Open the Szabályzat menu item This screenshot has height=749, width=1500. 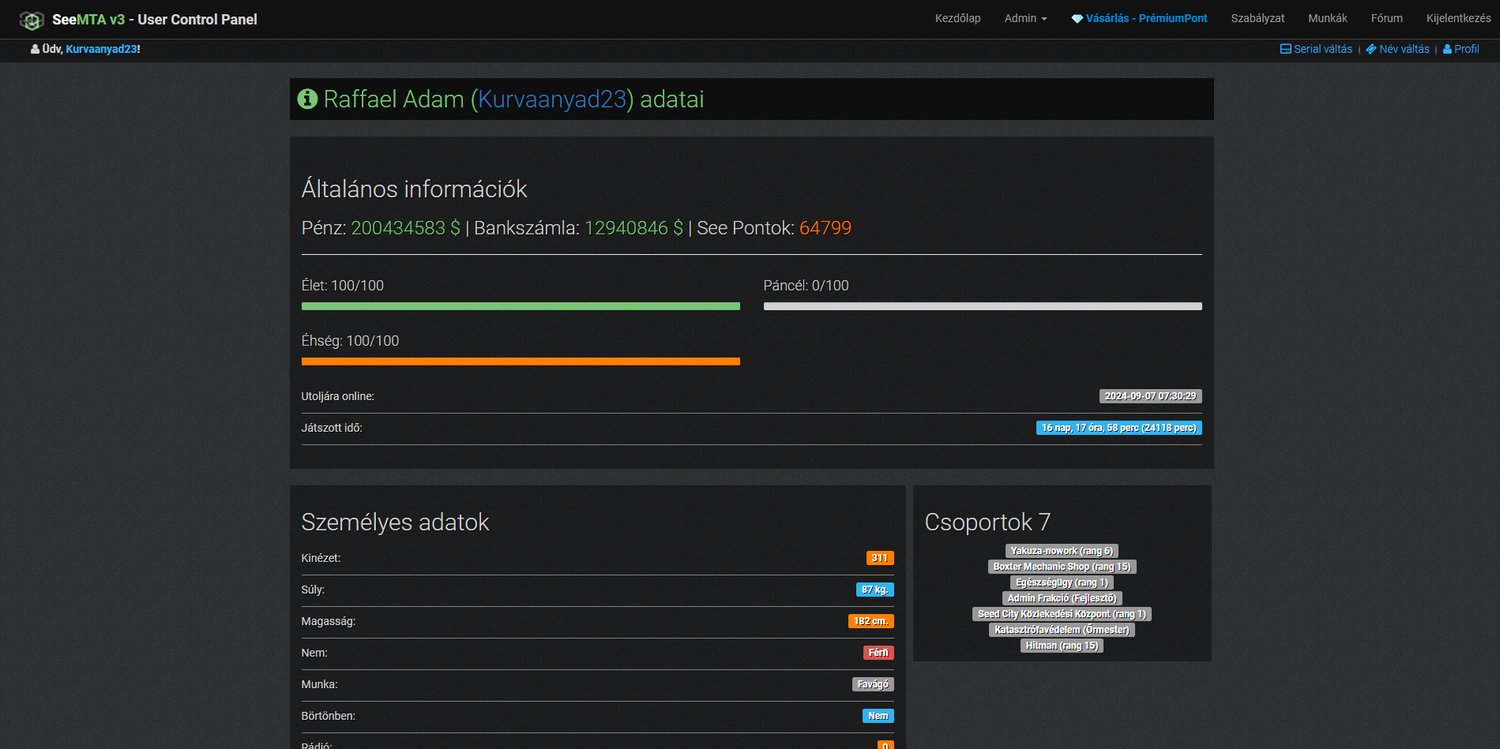[x=1258, y=19]
